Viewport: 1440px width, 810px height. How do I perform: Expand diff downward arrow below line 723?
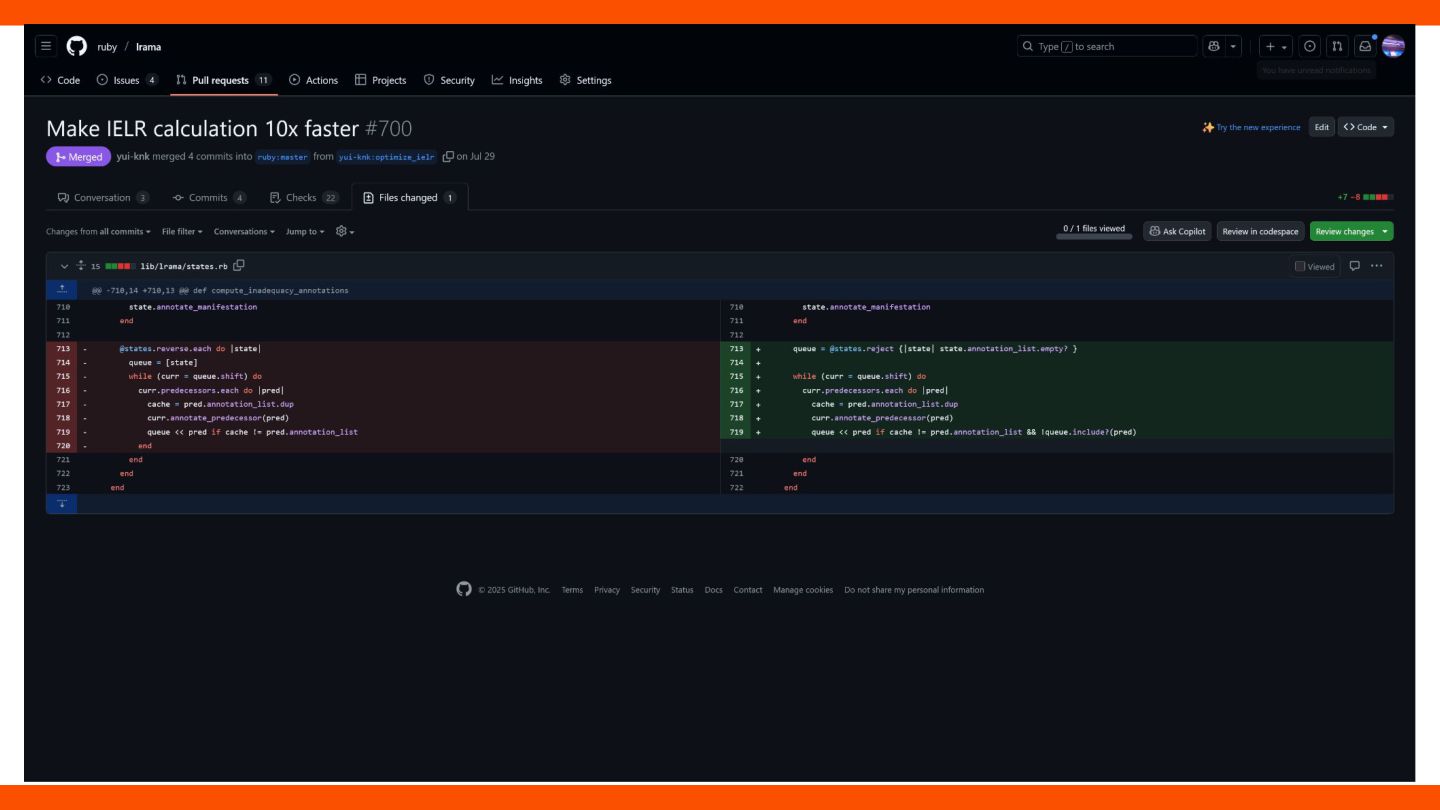(x=61, y=503)
